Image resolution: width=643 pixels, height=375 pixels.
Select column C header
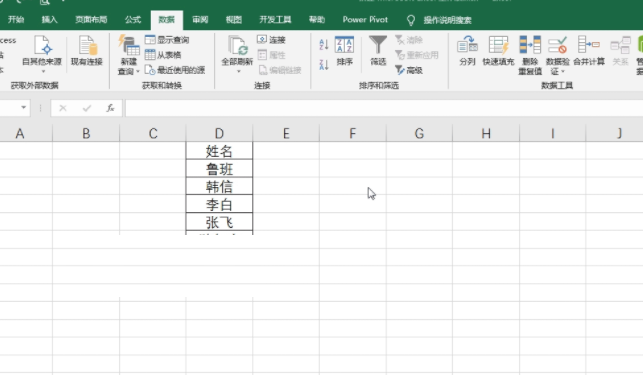tap(153, 133)
